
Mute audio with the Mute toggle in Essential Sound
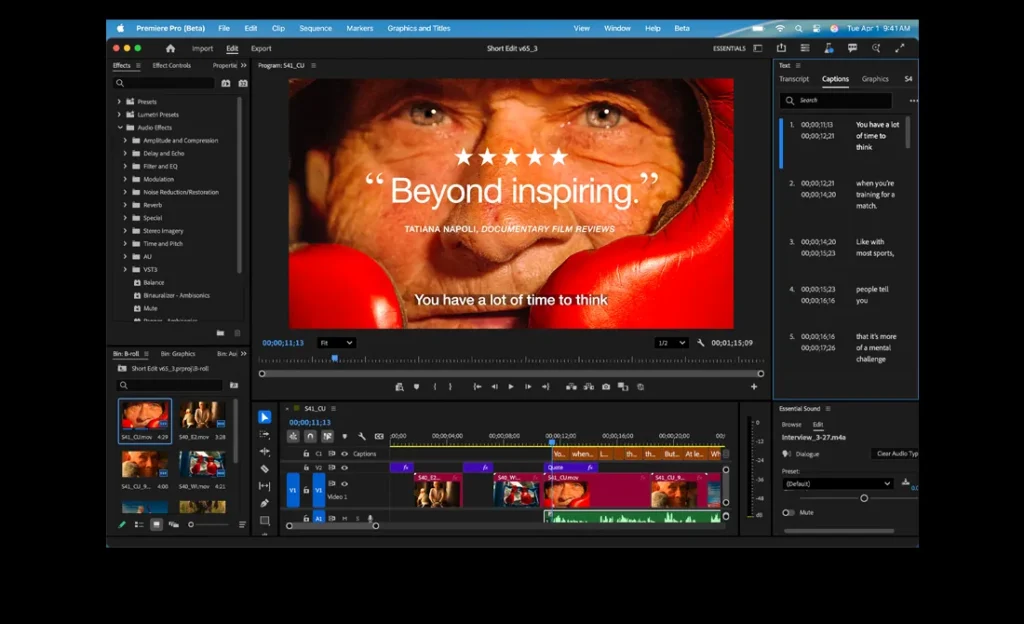point(789,513)
